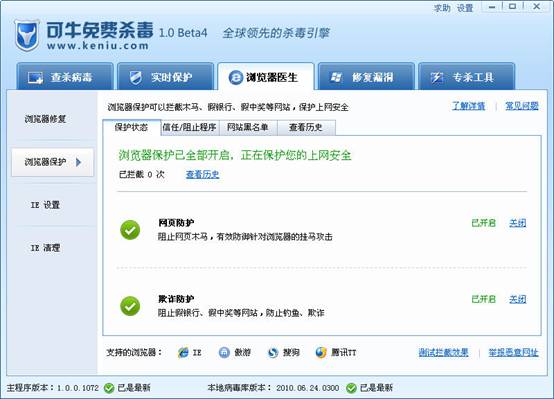The width and height of the screenshot is (554, 399).
Task: Open the 举报恶意网址 link
Action: pos(513,352)
